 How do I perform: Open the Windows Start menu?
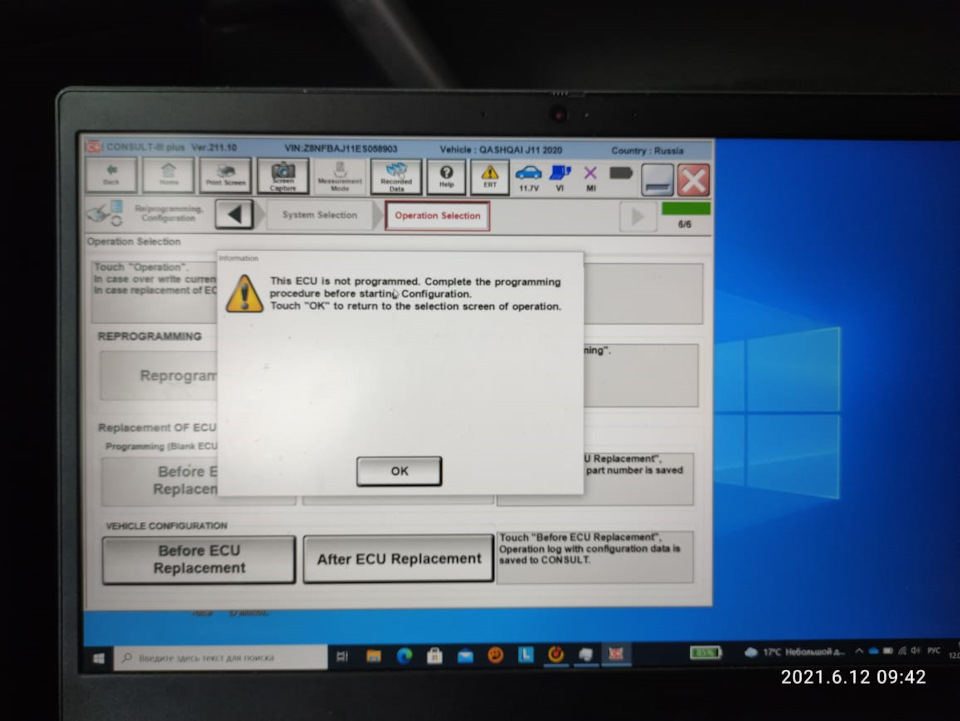(99, 658)
